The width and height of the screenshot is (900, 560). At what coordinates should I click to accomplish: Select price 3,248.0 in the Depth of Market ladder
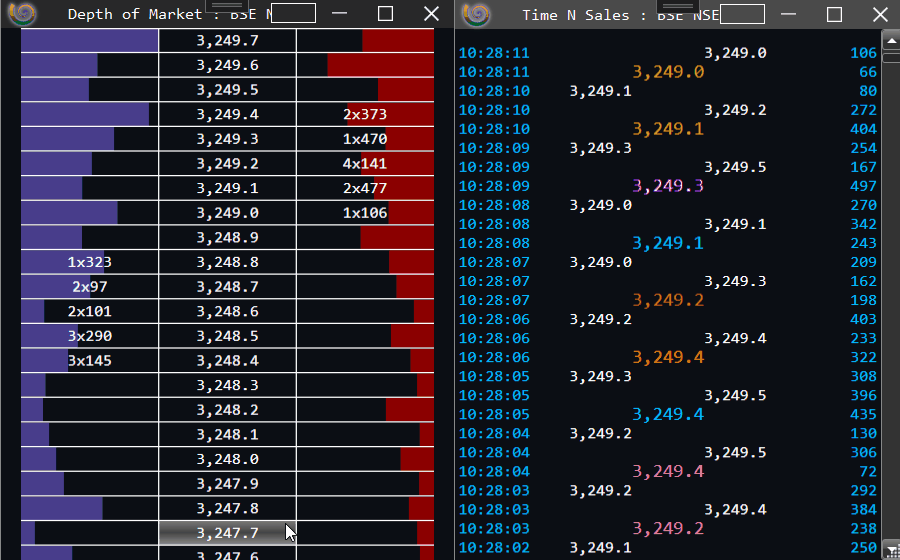(x=227, y=459)
